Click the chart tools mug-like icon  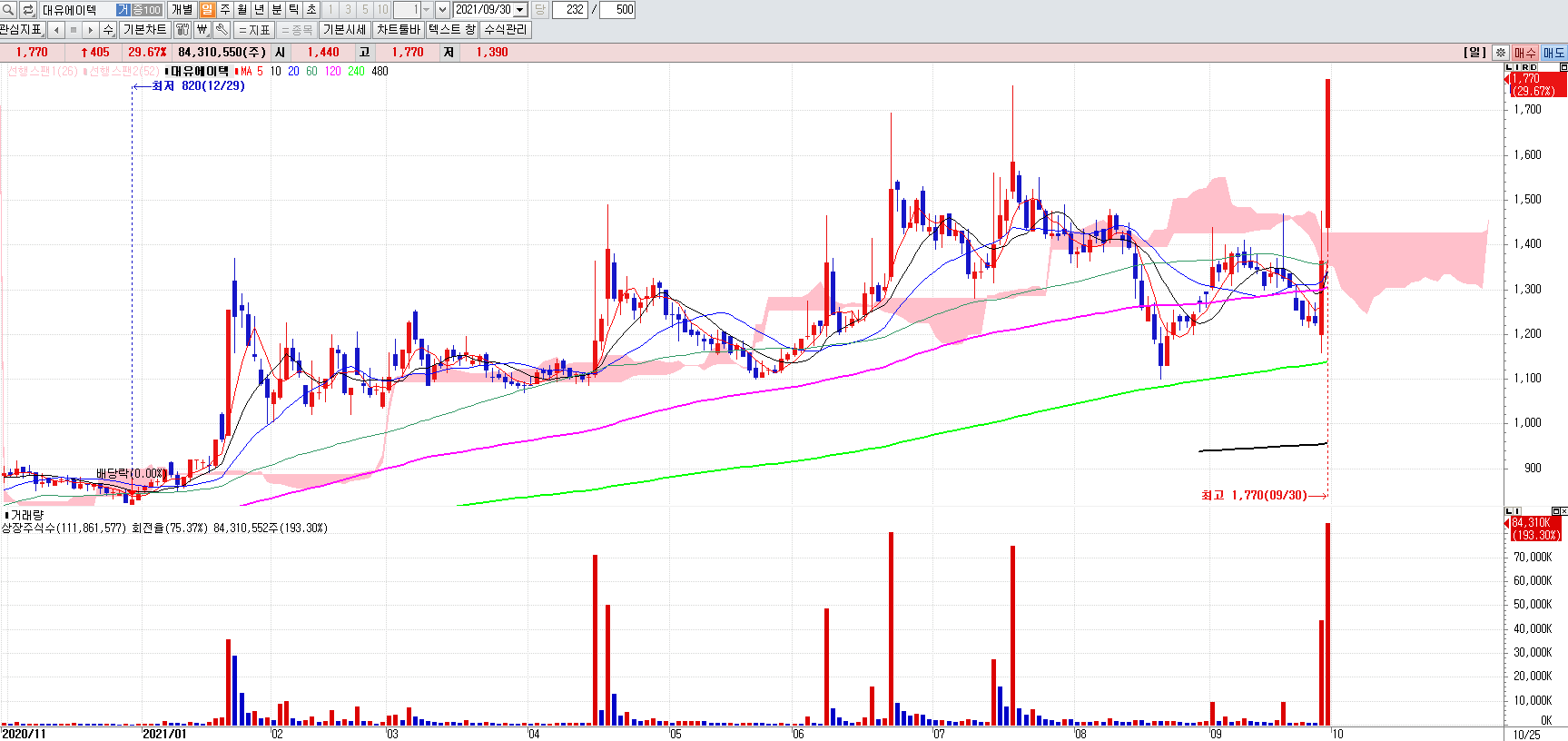click(182, 29)
